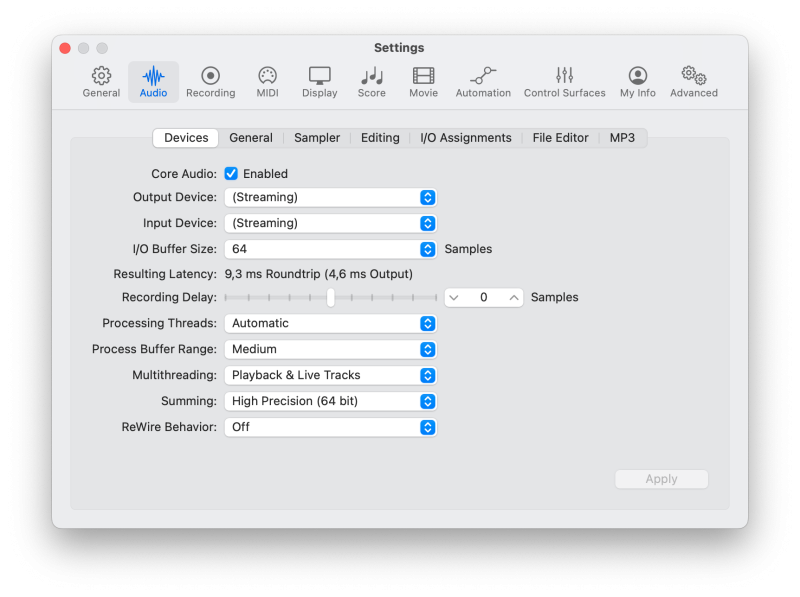This screenshot has height=597, width=800.
Task: Switch to the Editing tab
Action: click(x=380, y=138)
